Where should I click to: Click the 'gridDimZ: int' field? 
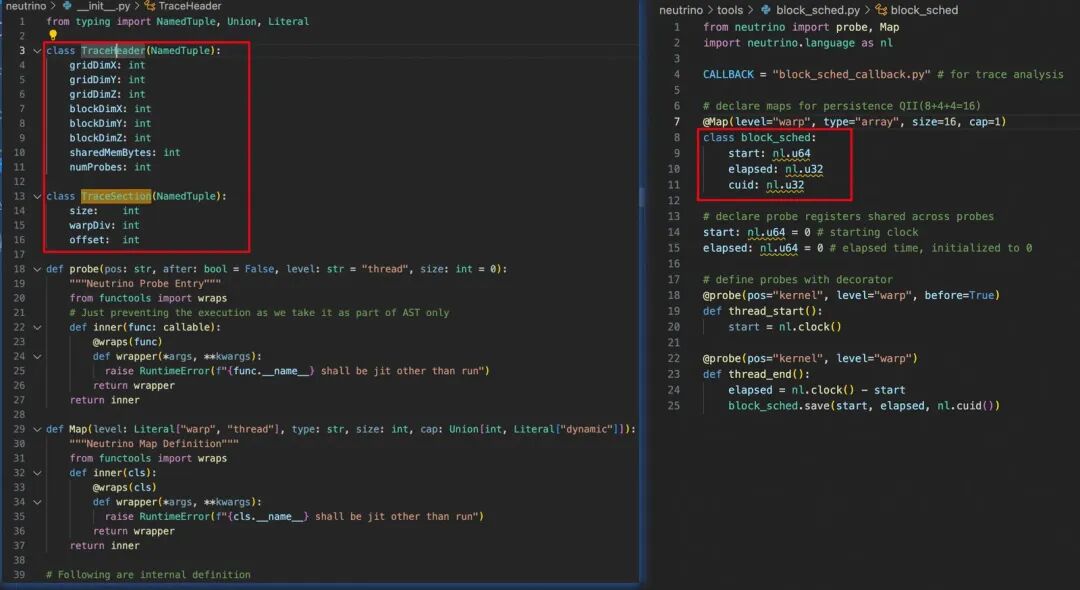click(107, 94)
